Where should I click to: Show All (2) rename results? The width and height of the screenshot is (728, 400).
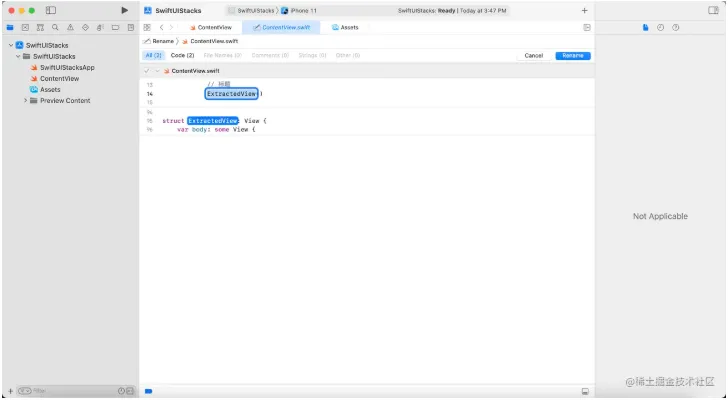153,55
